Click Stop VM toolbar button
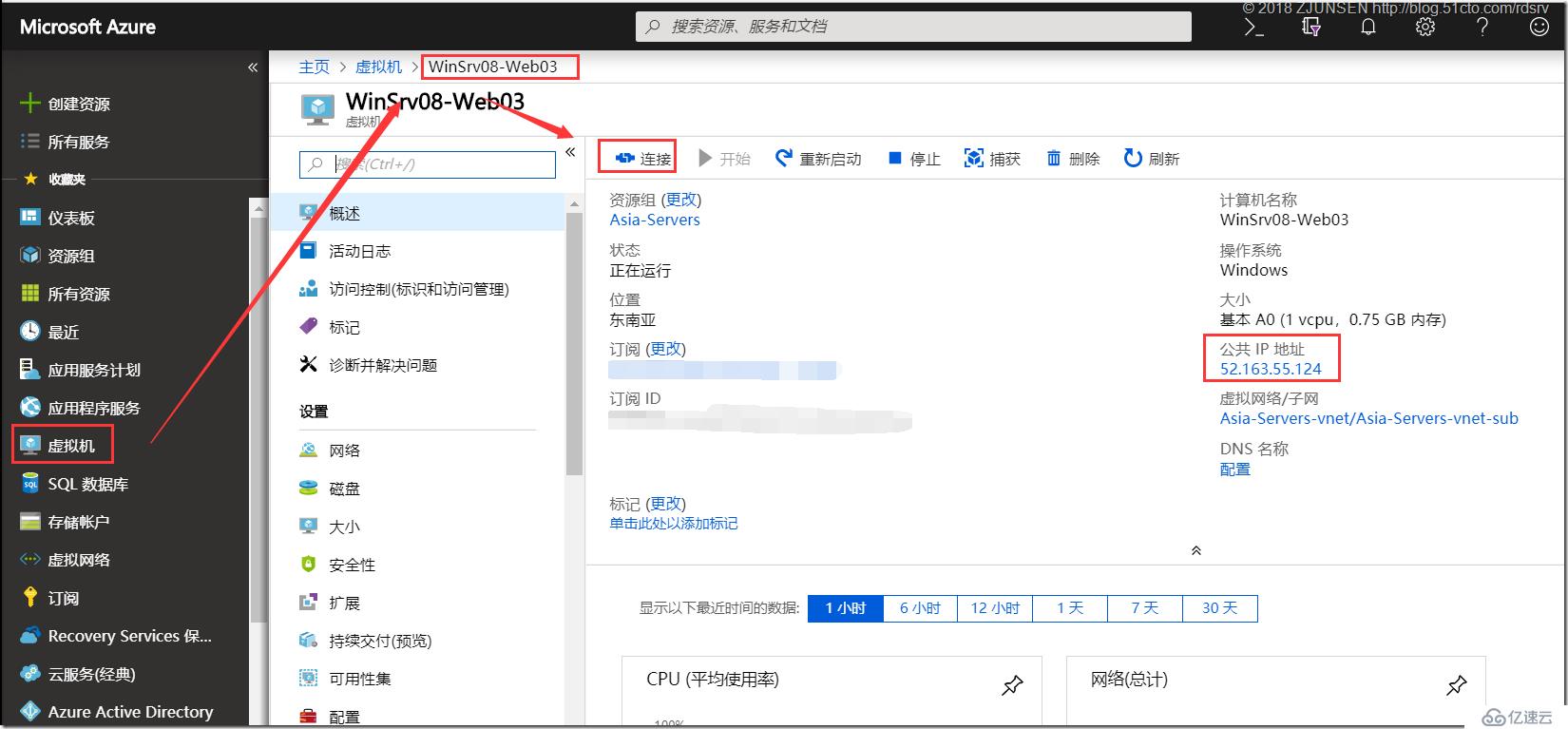Screen dimensions: 1568x729 (914, 159)
